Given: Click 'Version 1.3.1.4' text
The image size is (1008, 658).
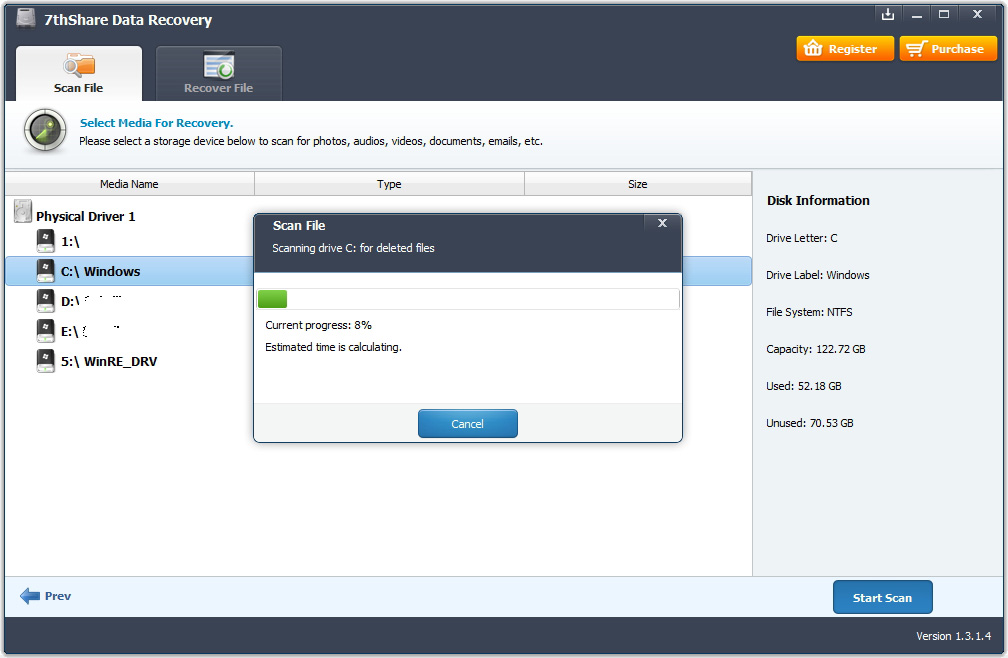Looking at the screenshot, I should pyautogui.click(x=953, y=636).
